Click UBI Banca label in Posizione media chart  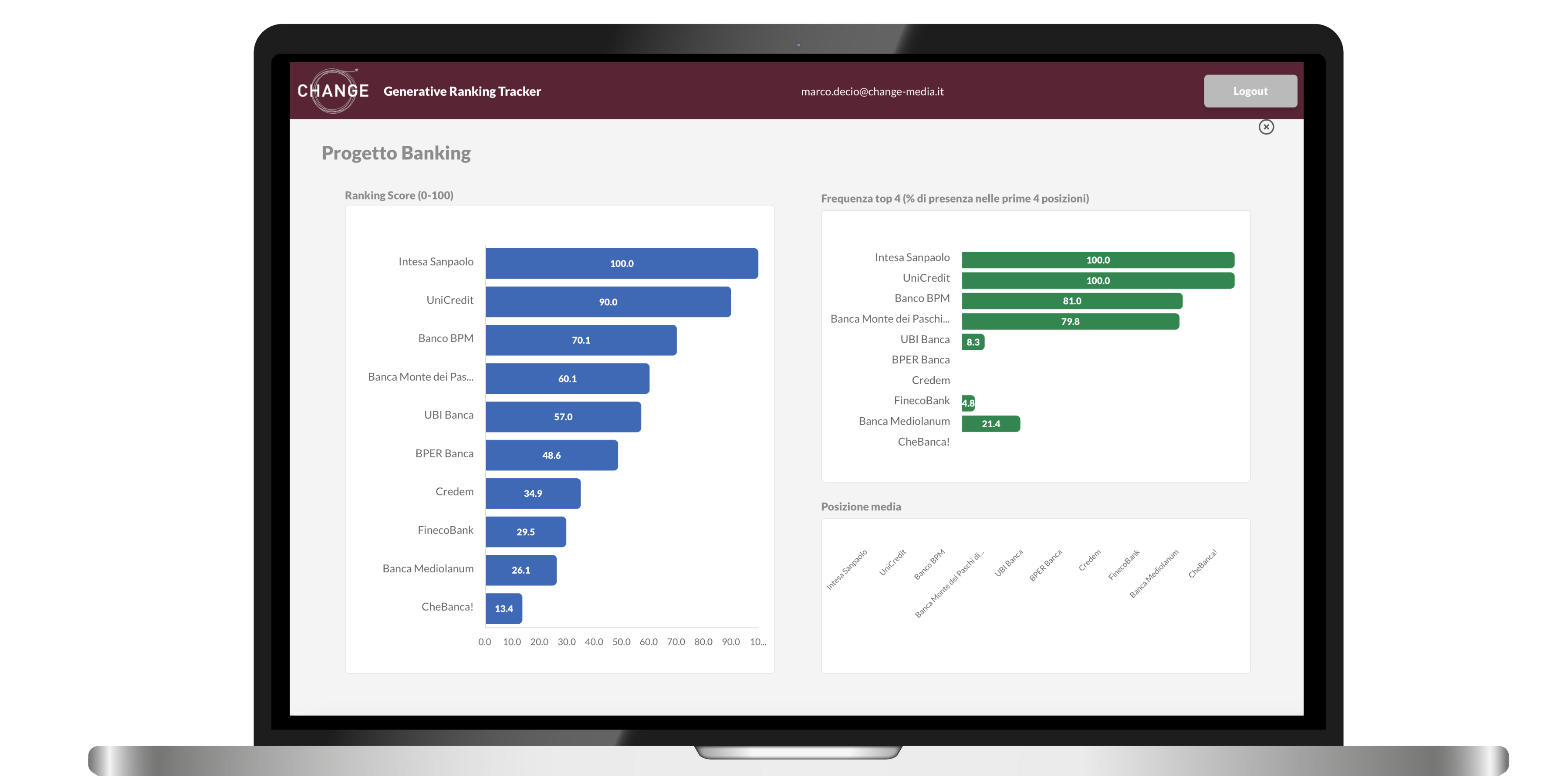[1009, 563]
